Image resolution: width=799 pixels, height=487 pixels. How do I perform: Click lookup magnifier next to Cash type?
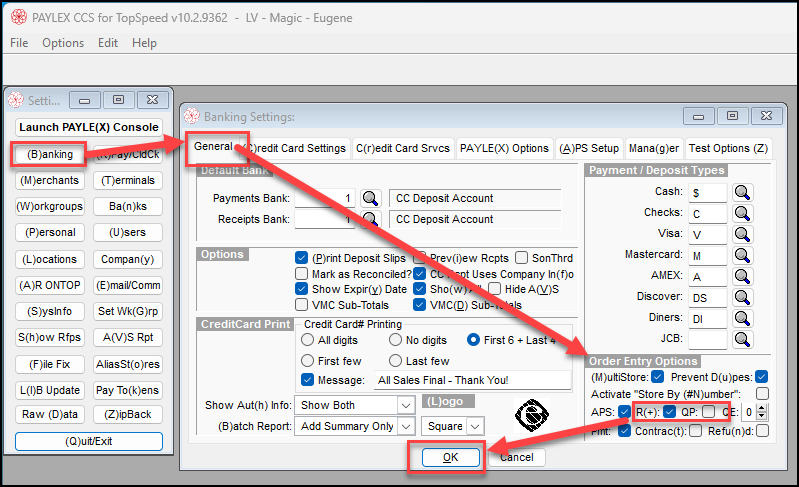coord(742,193)
